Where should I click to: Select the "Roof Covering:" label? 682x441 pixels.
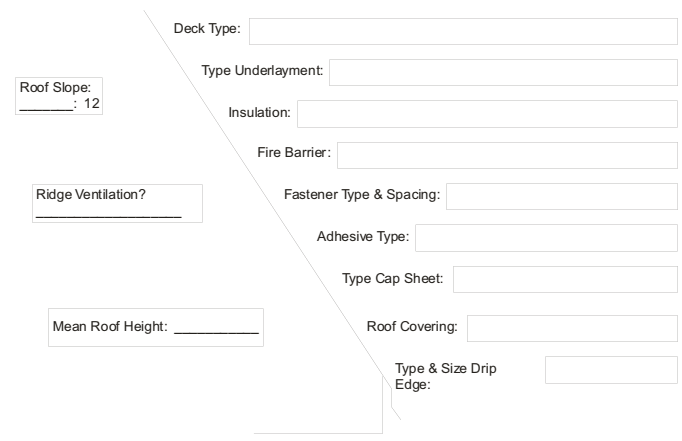(x=412, y=327)
